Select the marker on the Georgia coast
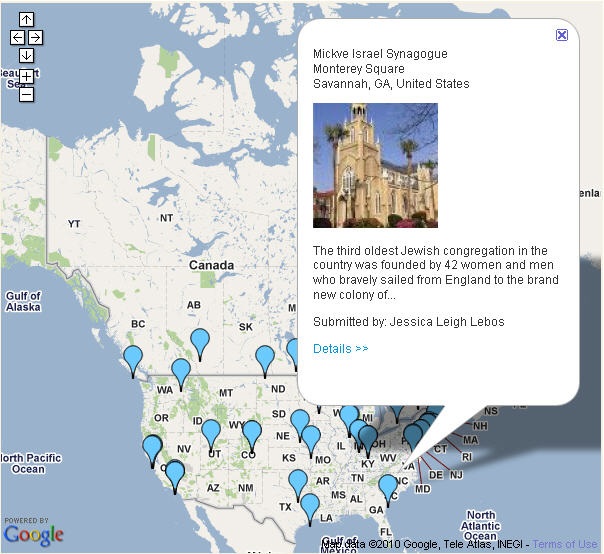 388,491
